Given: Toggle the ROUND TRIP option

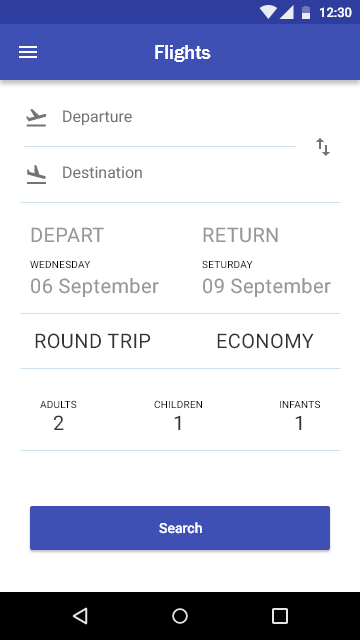Looking at the screenshot, I should tap(93, 341).
